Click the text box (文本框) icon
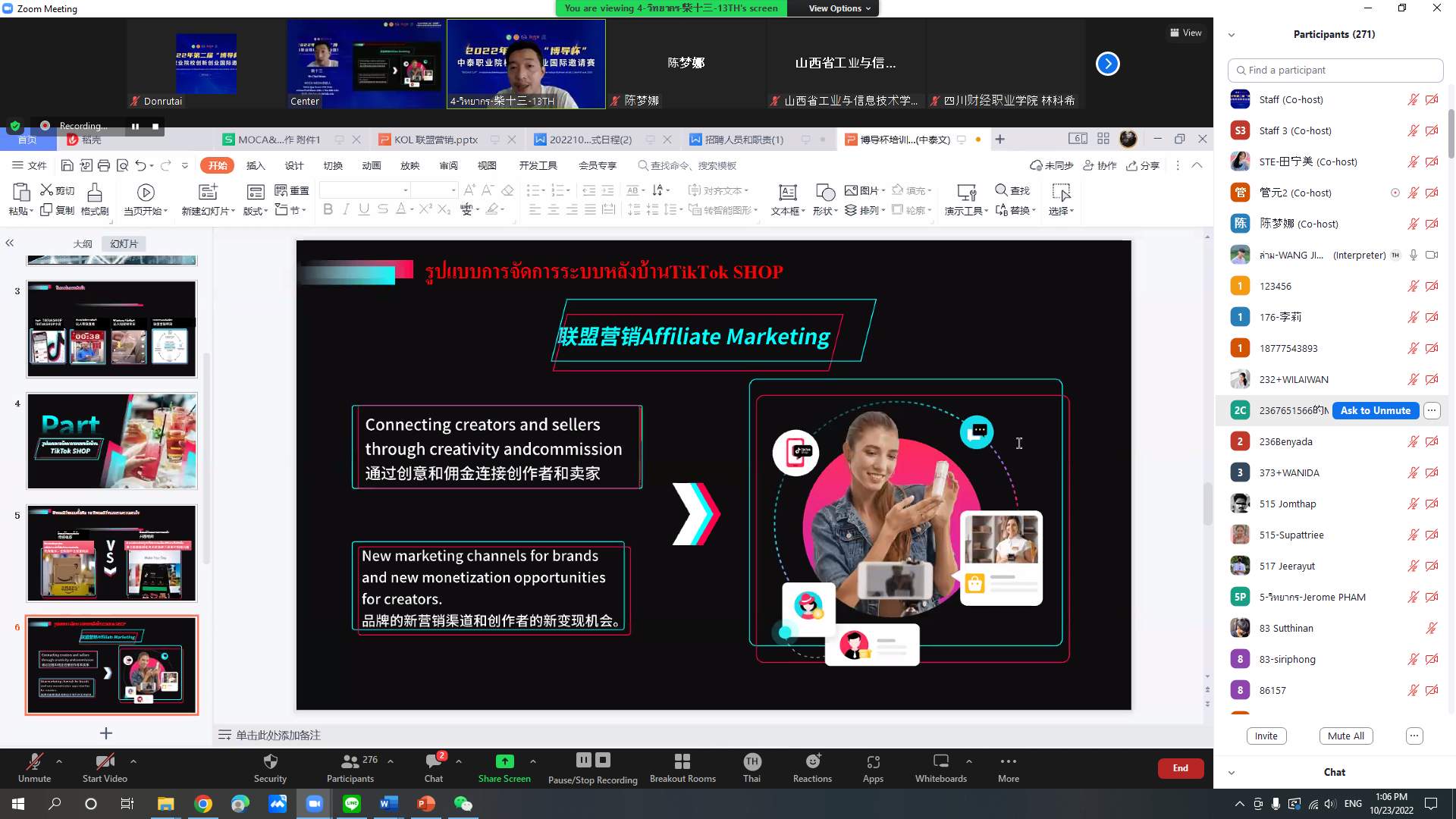This screenshot has height=819, width=1456. point(788,193)
